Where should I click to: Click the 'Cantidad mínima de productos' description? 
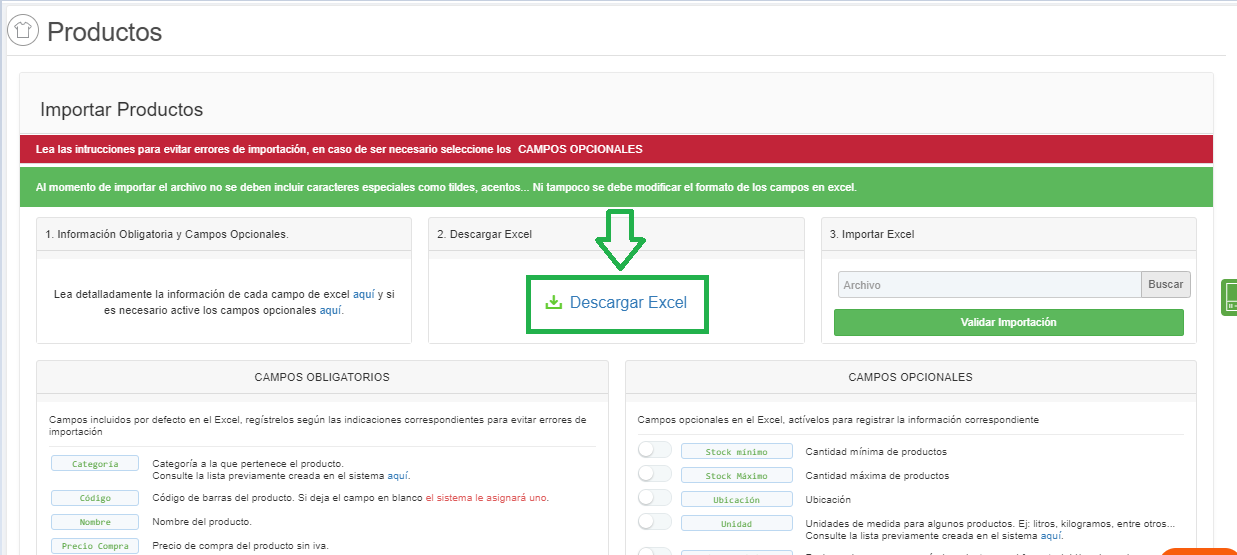click(x=876, y=452)
